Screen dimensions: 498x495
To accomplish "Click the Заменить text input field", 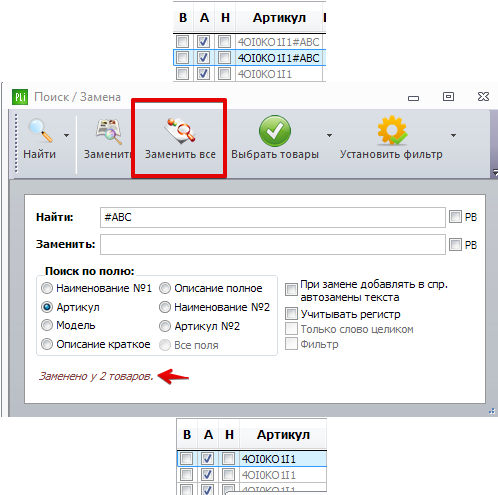I will pos(273,244).
